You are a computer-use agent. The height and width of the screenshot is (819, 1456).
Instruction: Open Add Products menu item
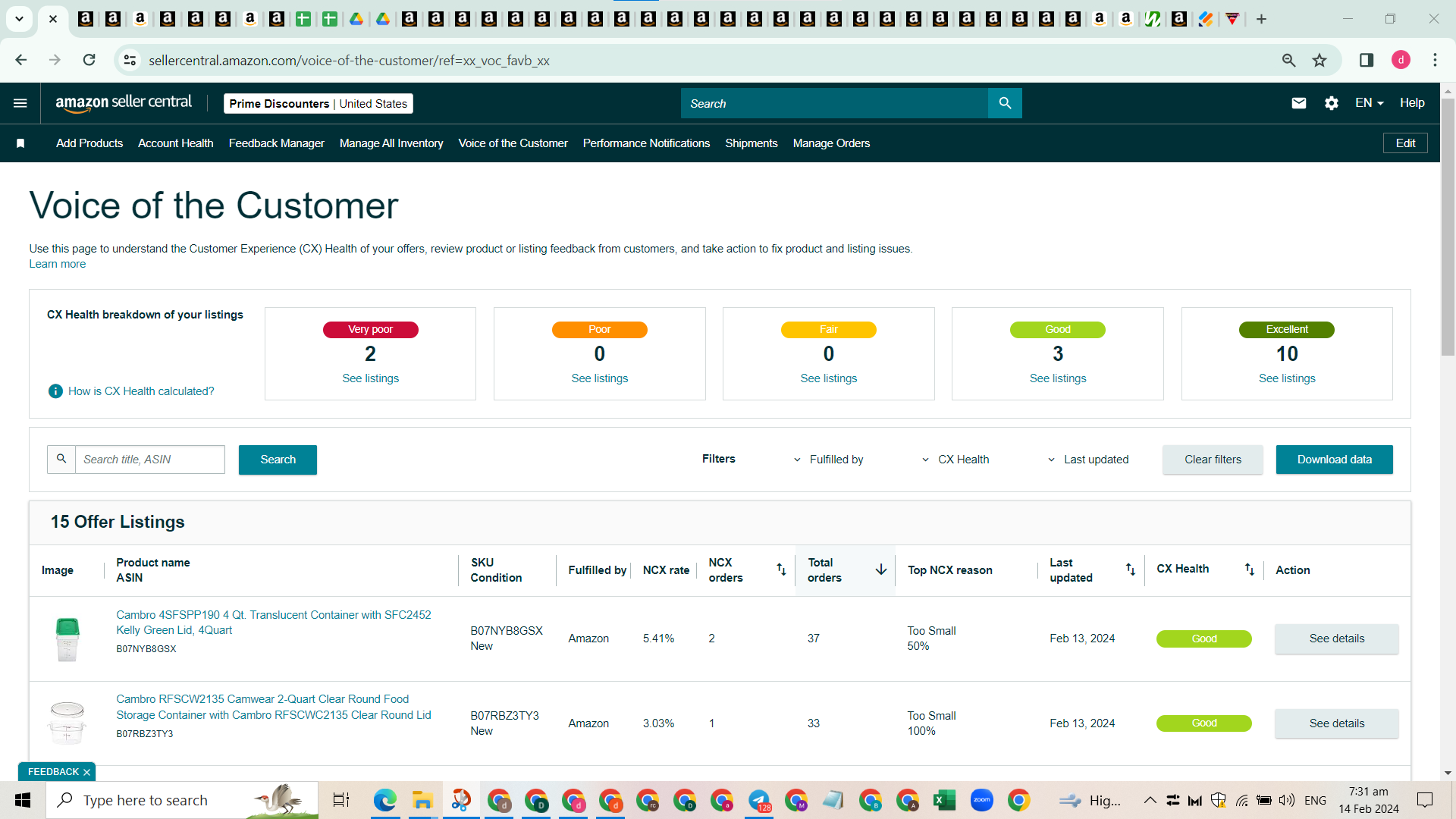coord(89,143)
